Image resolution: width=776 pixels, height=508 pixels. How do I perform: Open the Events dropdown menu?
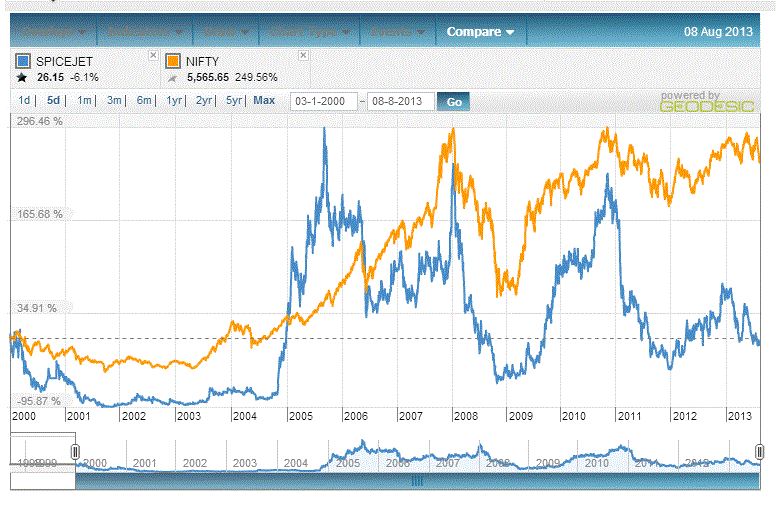[398, 32]
